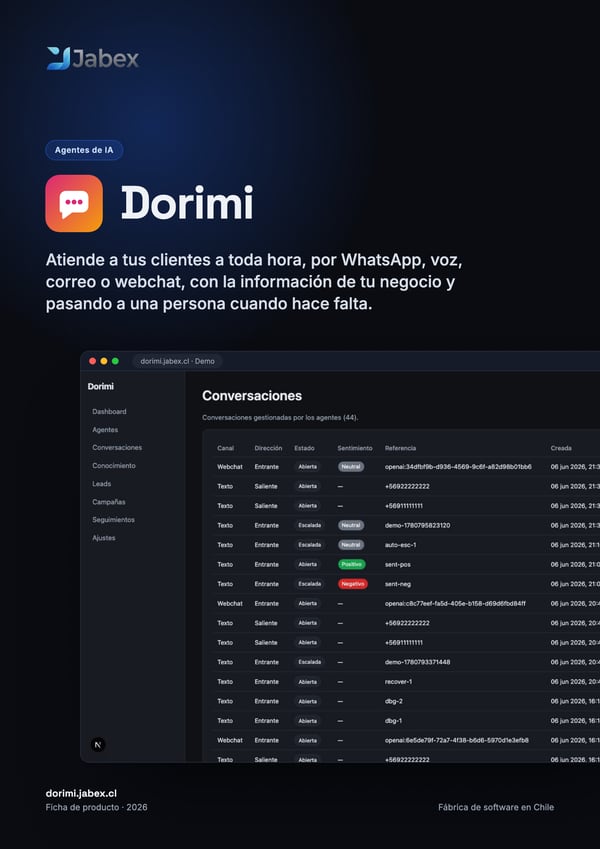Click the red Negativo badge
Screen dimensions: 600x849
353,584
